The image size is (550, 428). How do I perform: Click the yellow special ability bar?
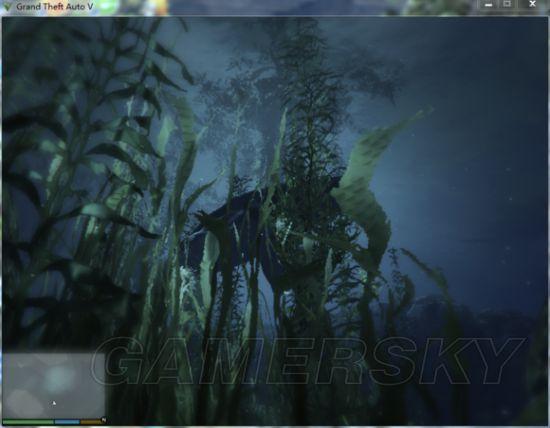click(x=91, y=422)
